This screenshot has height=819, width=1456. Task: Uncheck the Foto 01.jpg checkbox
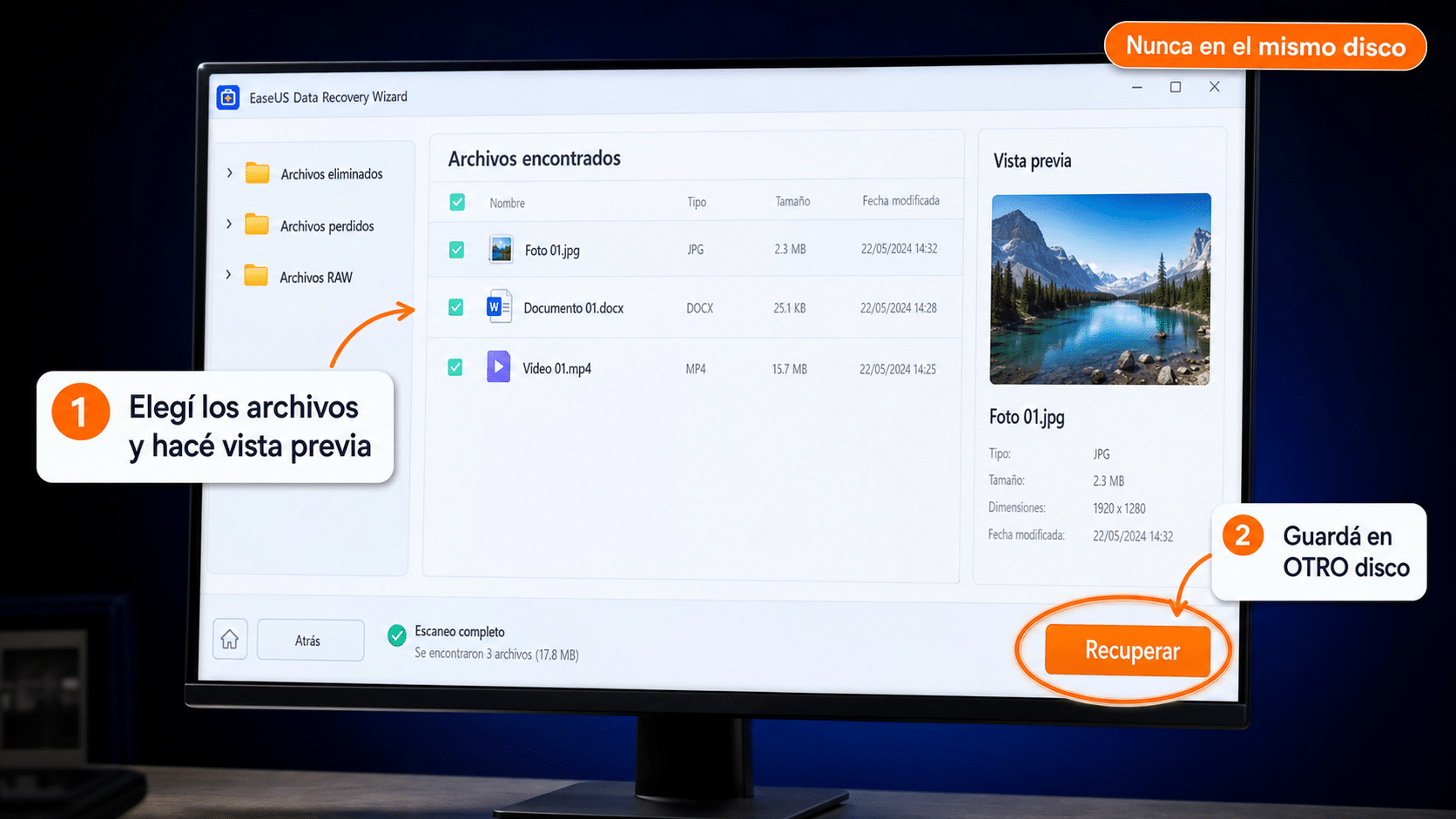[x=456, y=250]
